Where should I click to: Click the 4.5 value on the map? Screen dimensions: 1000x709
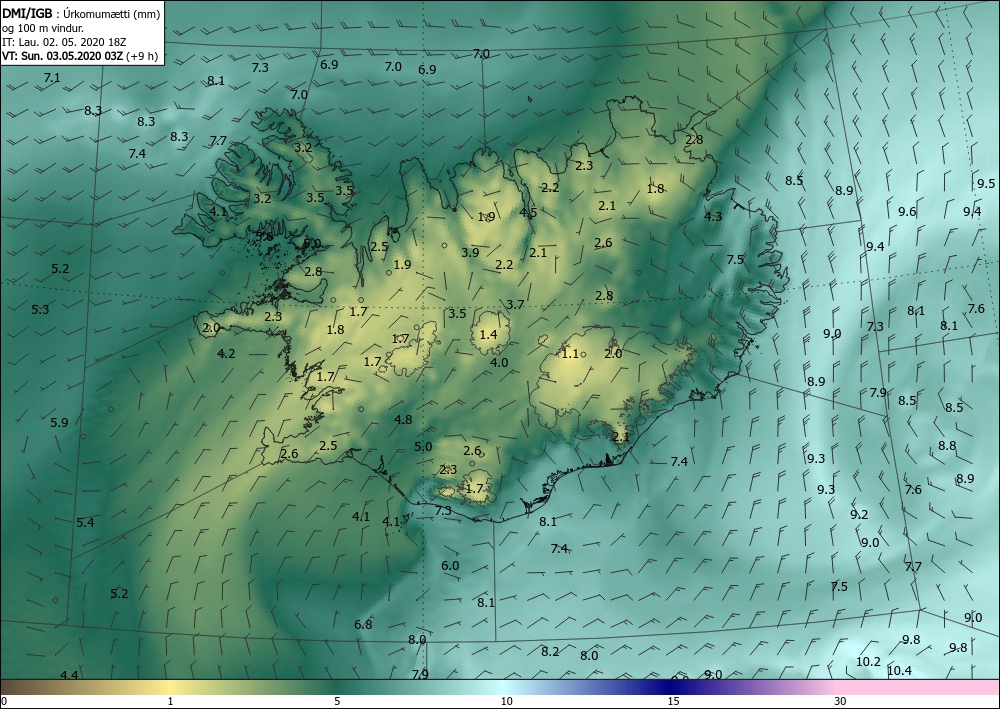[x=528, y=212]
